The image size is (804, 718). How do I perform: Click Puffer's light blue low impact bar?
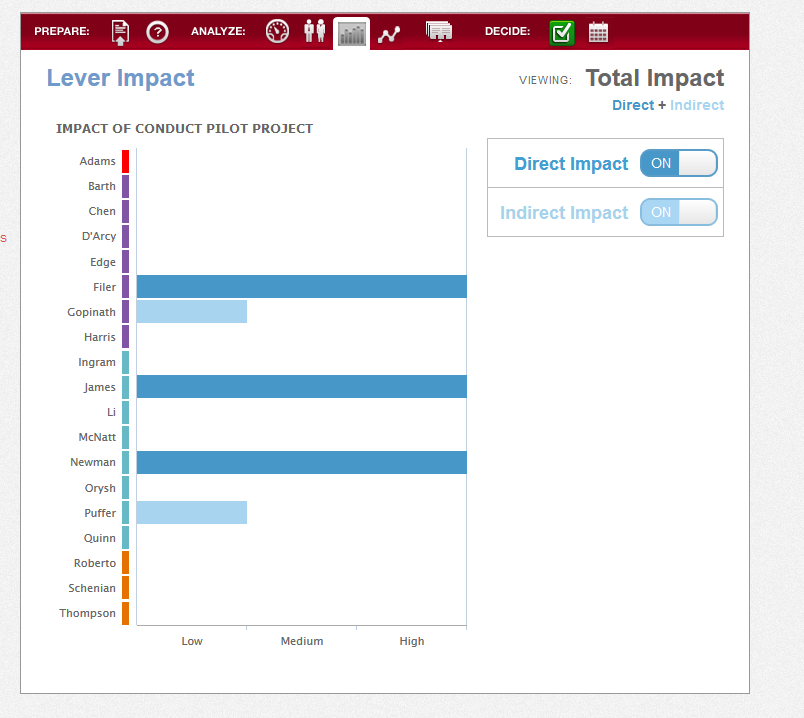[x=192, y=512]
